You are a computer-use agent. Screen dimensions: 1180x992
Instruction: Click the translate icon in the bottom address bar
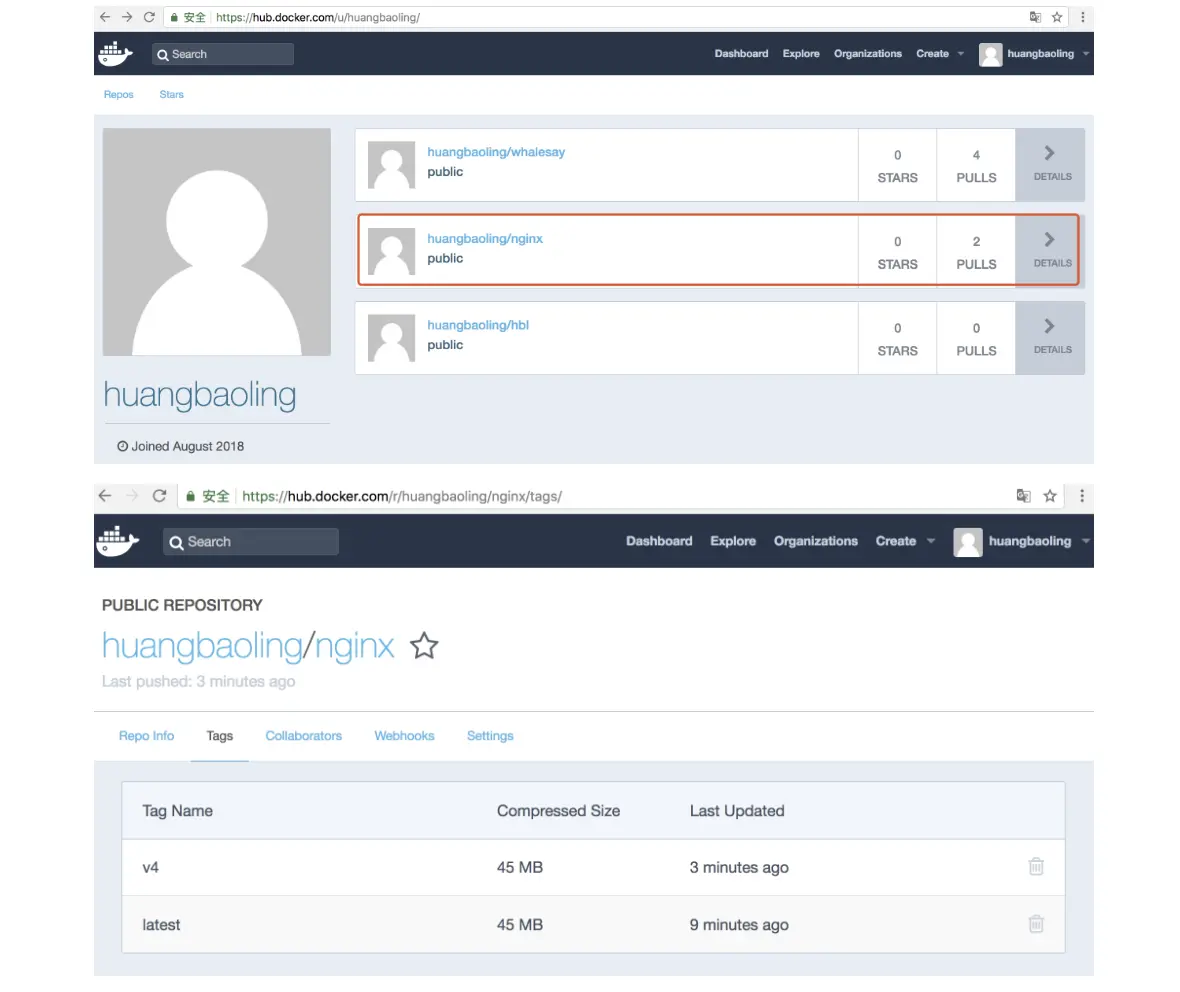1023,495
